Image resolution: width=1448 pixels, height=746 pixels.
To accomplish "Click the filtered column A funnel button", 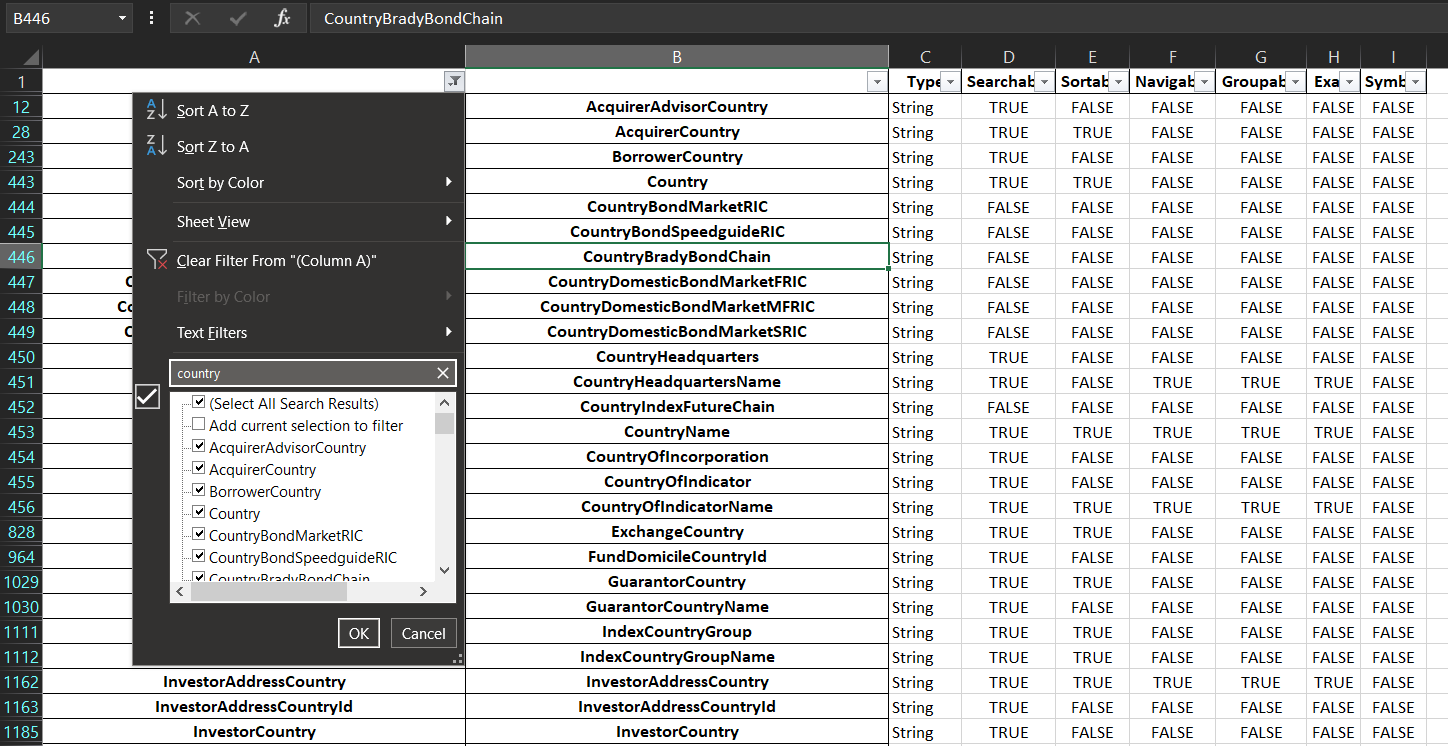I will [454, 82].
